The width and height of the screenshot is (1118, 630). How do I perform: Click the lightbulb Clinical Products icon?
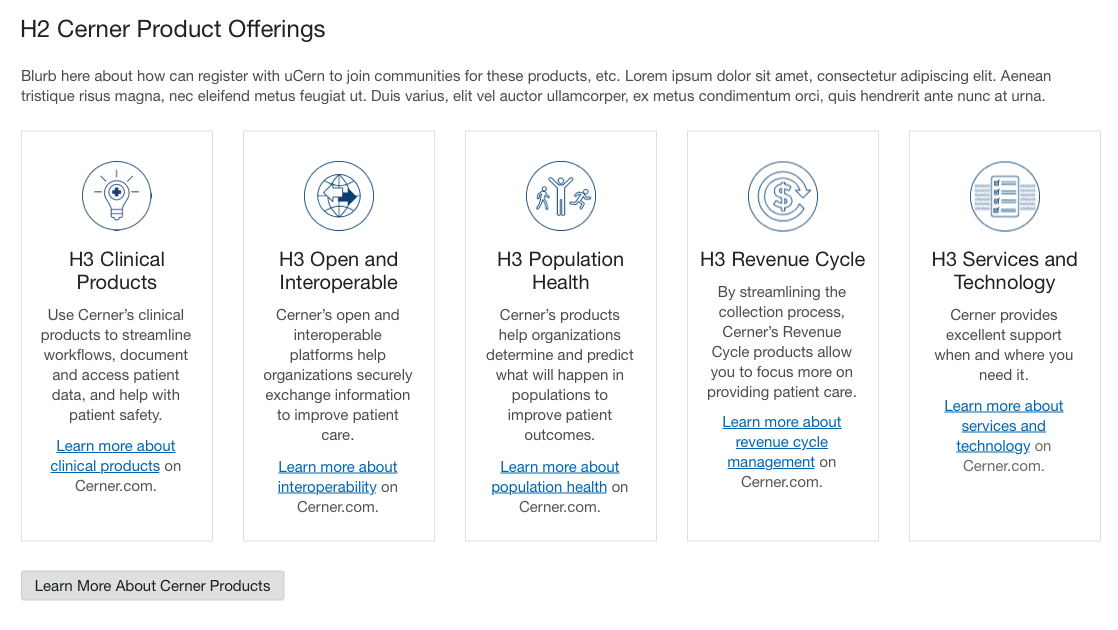tap(117, 196)
